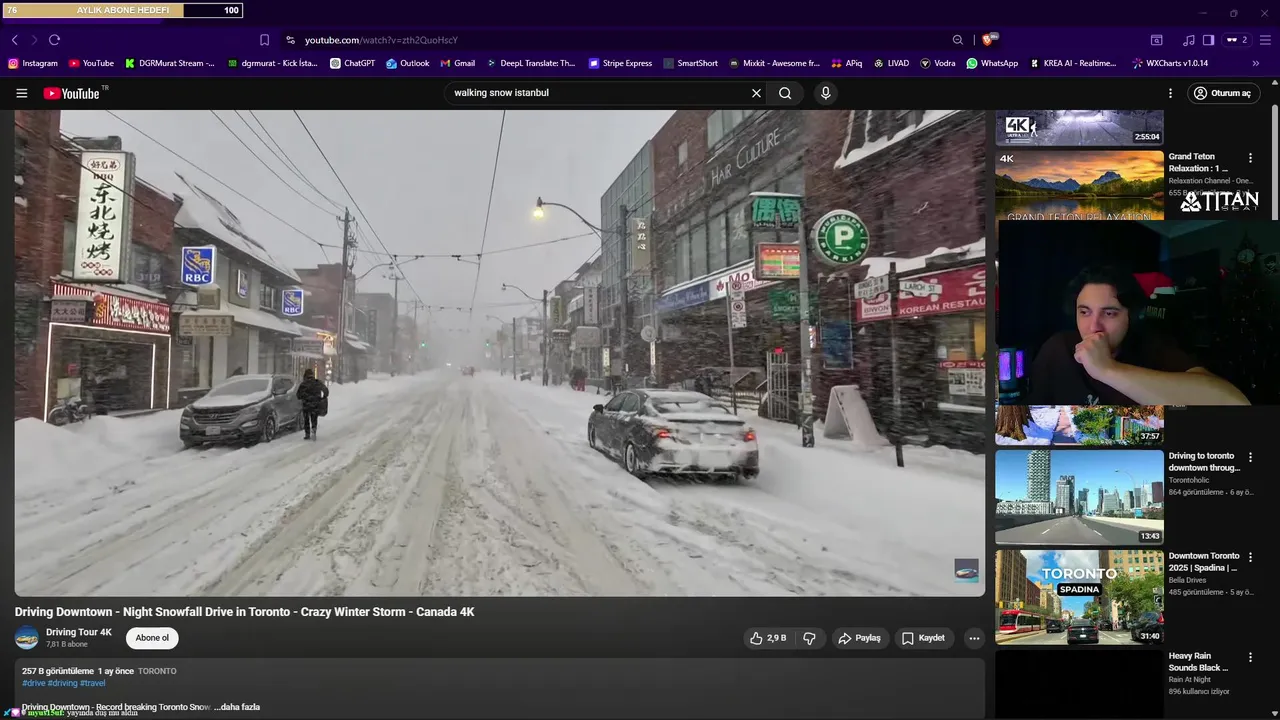1280x720 pixels.
Task: Click the #drive hashtag
Action: (33, 683)
